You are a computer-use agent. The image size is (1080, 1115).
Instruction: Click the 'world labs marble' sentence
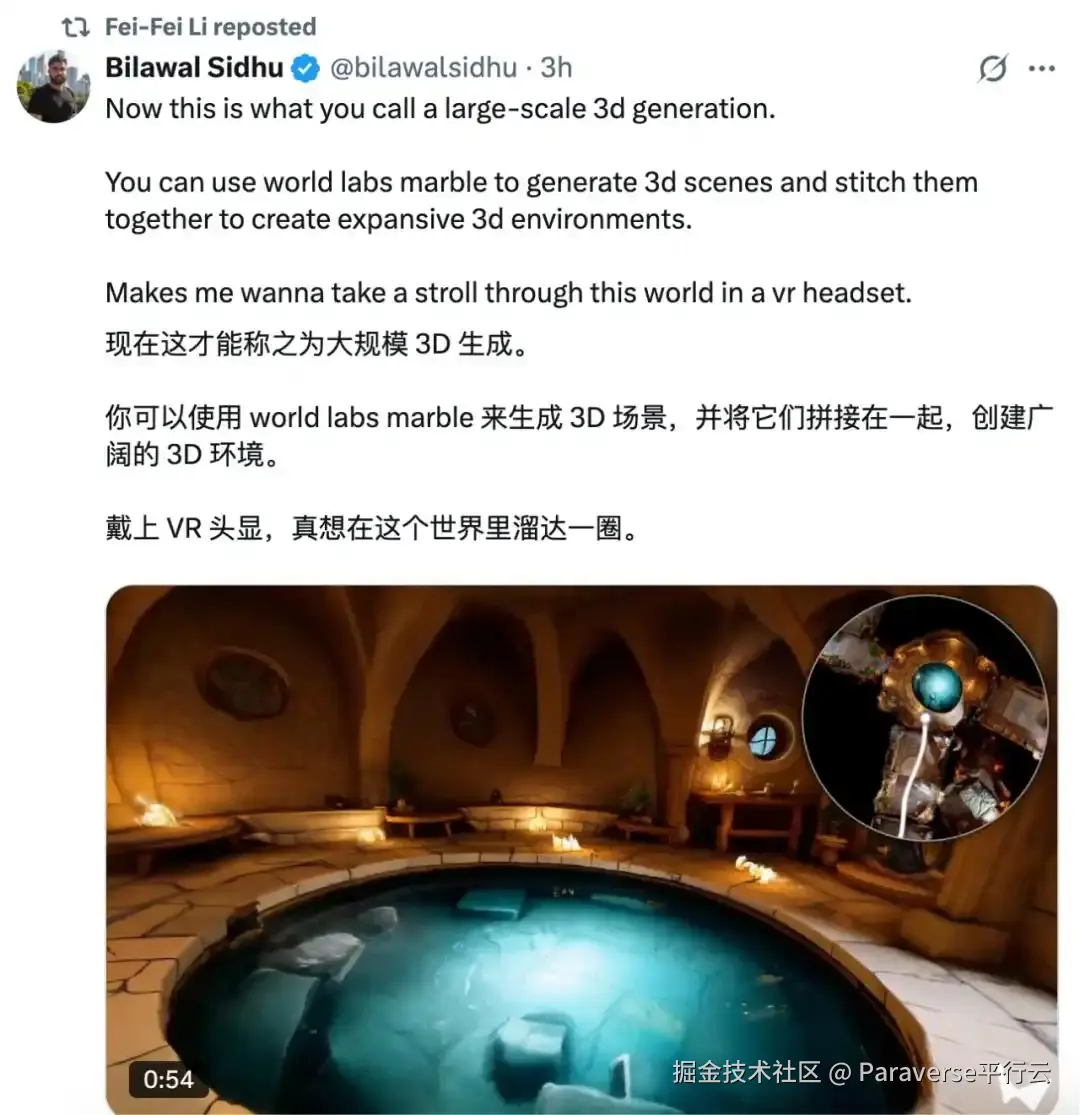click(x=542, y=201)
